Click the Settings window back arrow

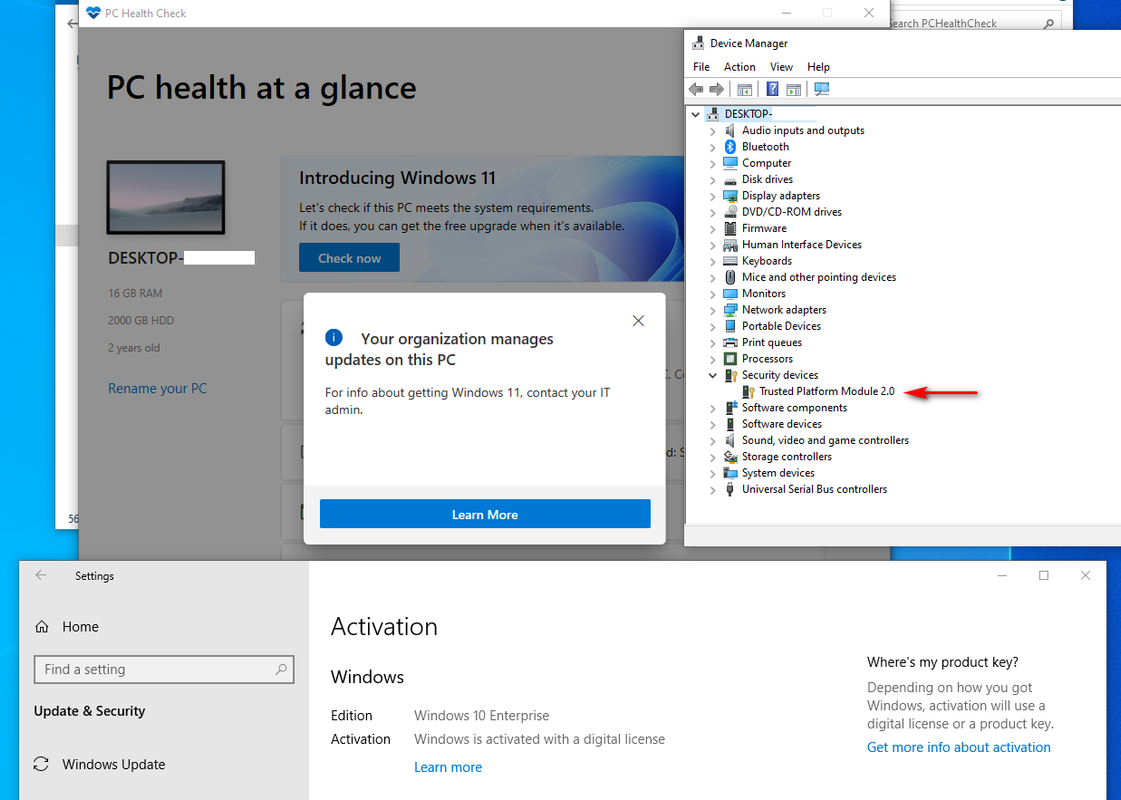(x=41, y=576)
